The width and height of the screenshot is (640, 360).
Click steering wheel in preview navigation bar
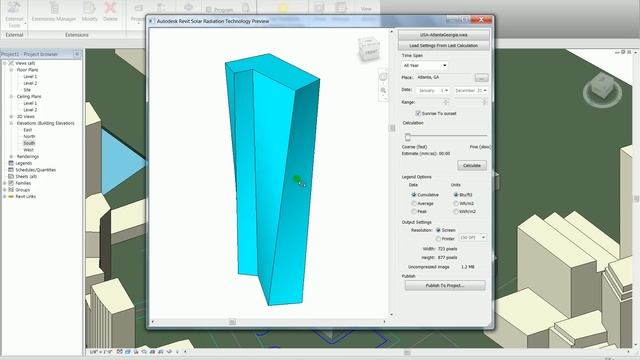pyautogui.click(x=383, y=77)
